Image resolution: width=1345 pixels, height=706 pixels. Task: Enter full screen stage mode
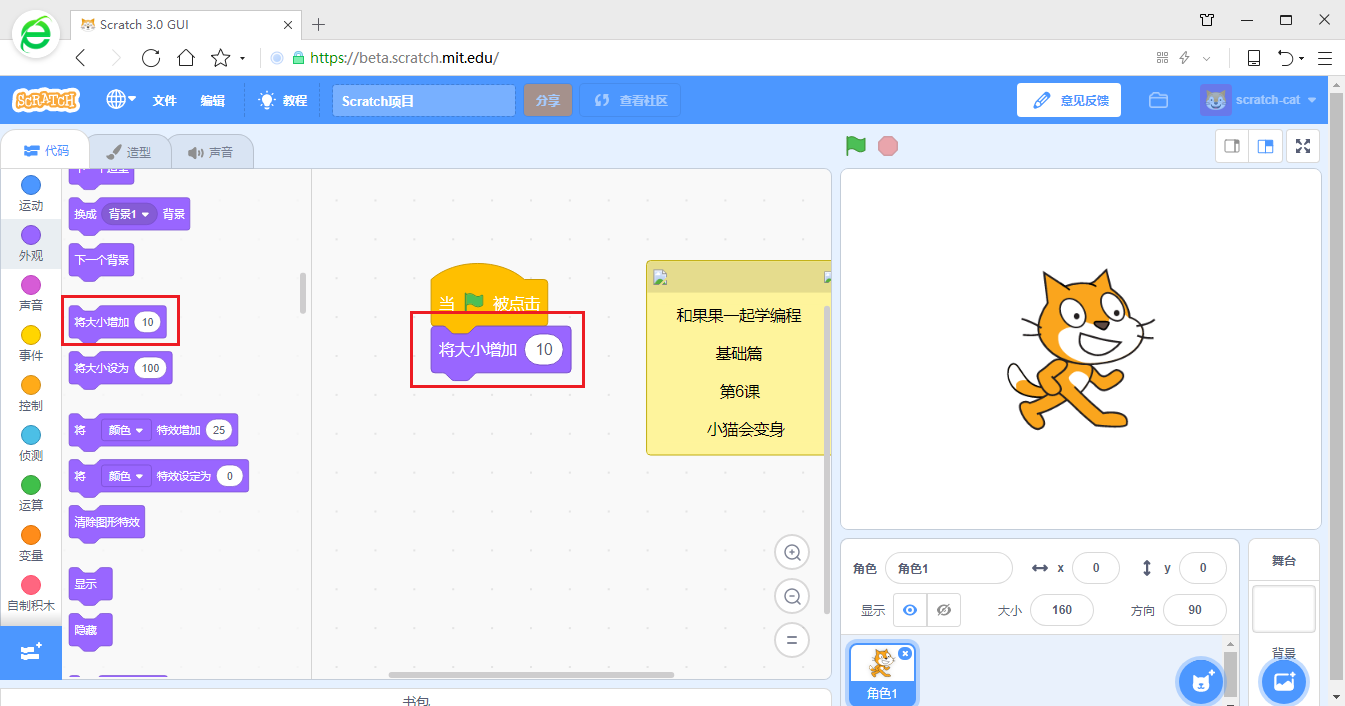click(x=1303, y=146)
